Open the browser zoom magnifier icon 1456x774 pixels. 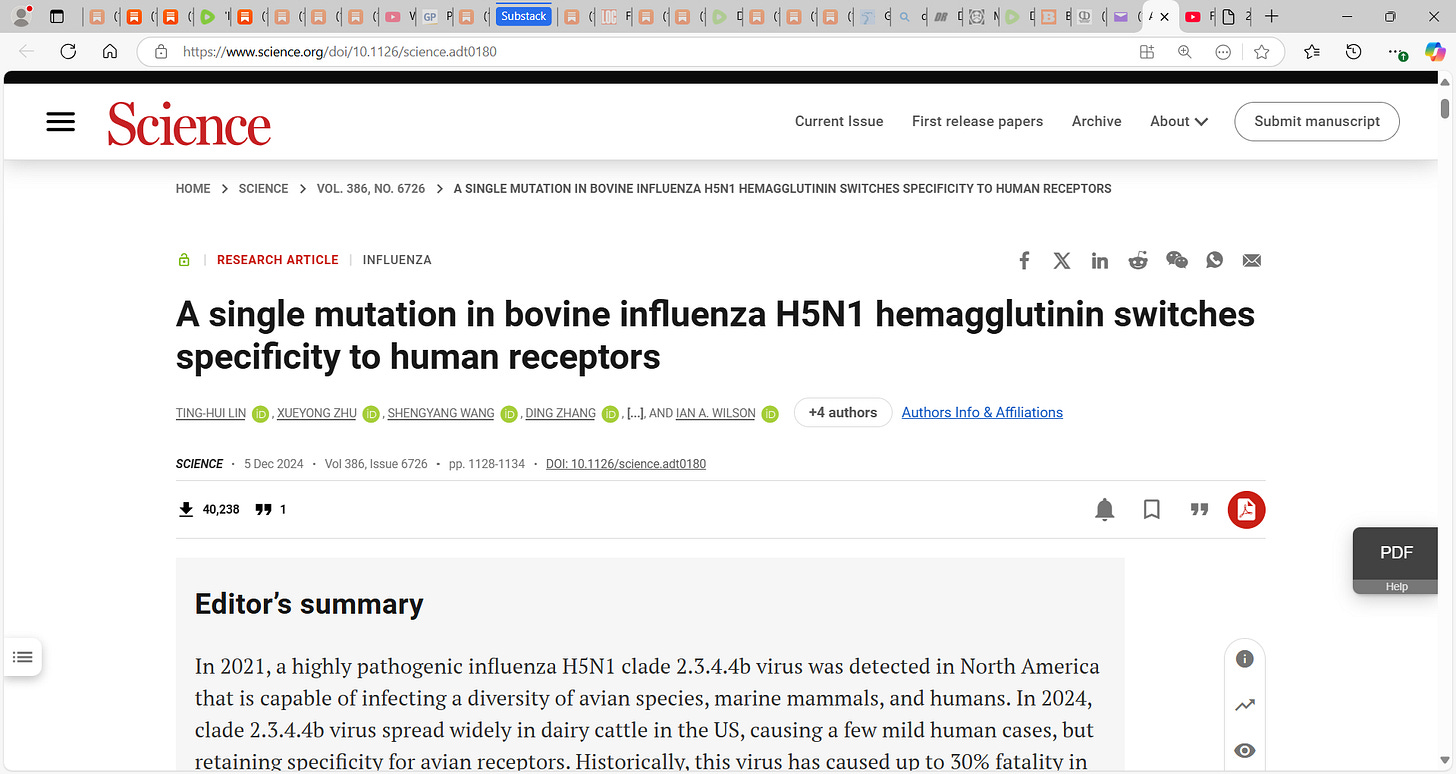click(1185, 52)
